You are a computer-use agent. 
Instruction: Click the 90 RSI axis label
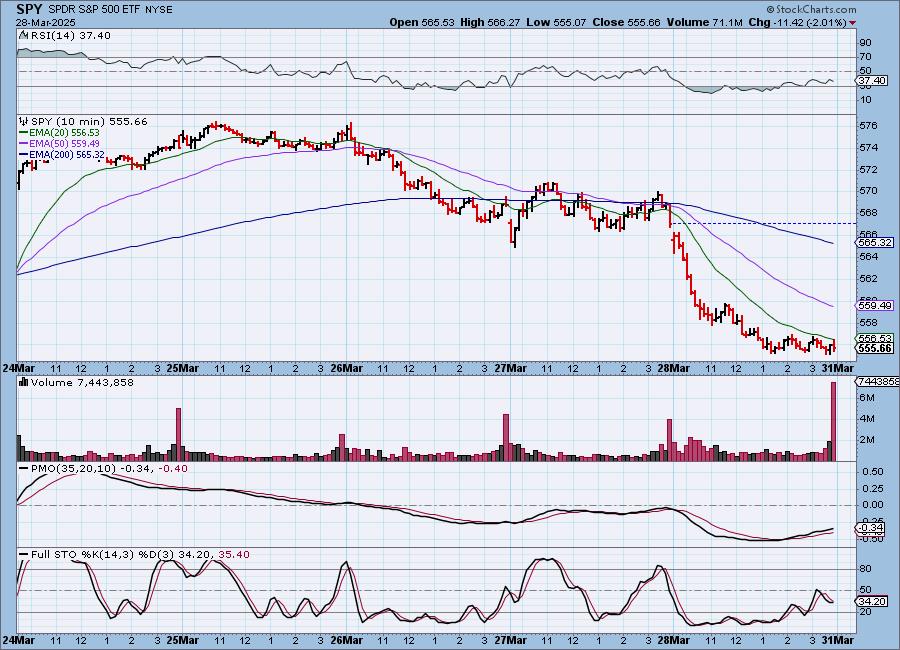tap(866, 43)
